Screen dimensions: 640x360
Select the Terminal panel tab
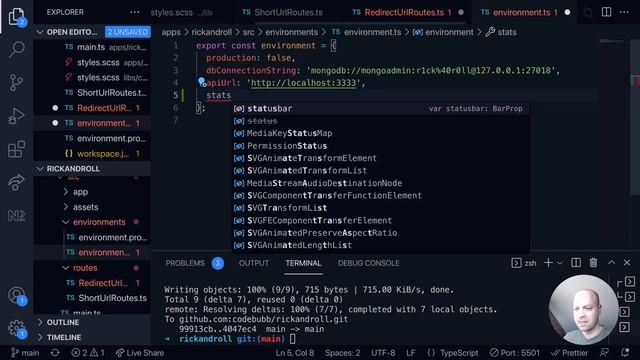(x=303, y=263)
